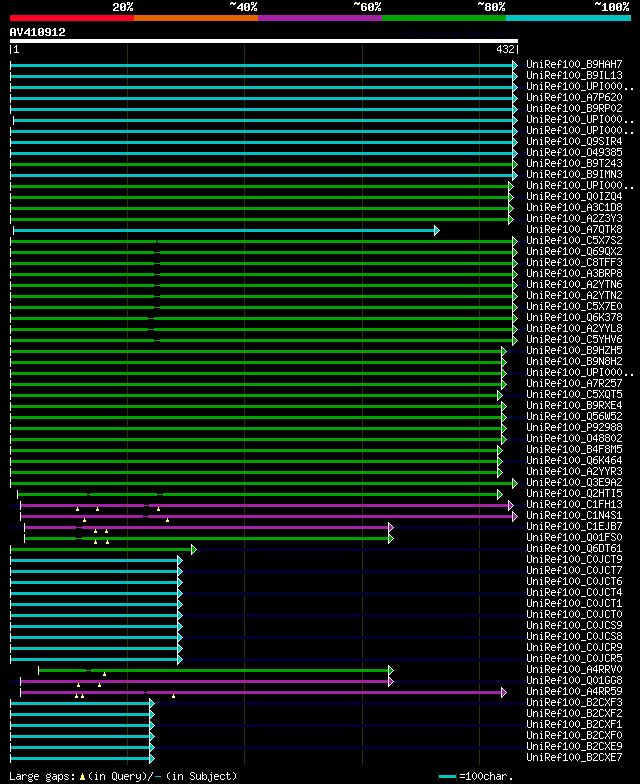The height and width of the screenshot is (784, 640).
Task: Select the AV410912 query name
Action: [x=38, y=32]
